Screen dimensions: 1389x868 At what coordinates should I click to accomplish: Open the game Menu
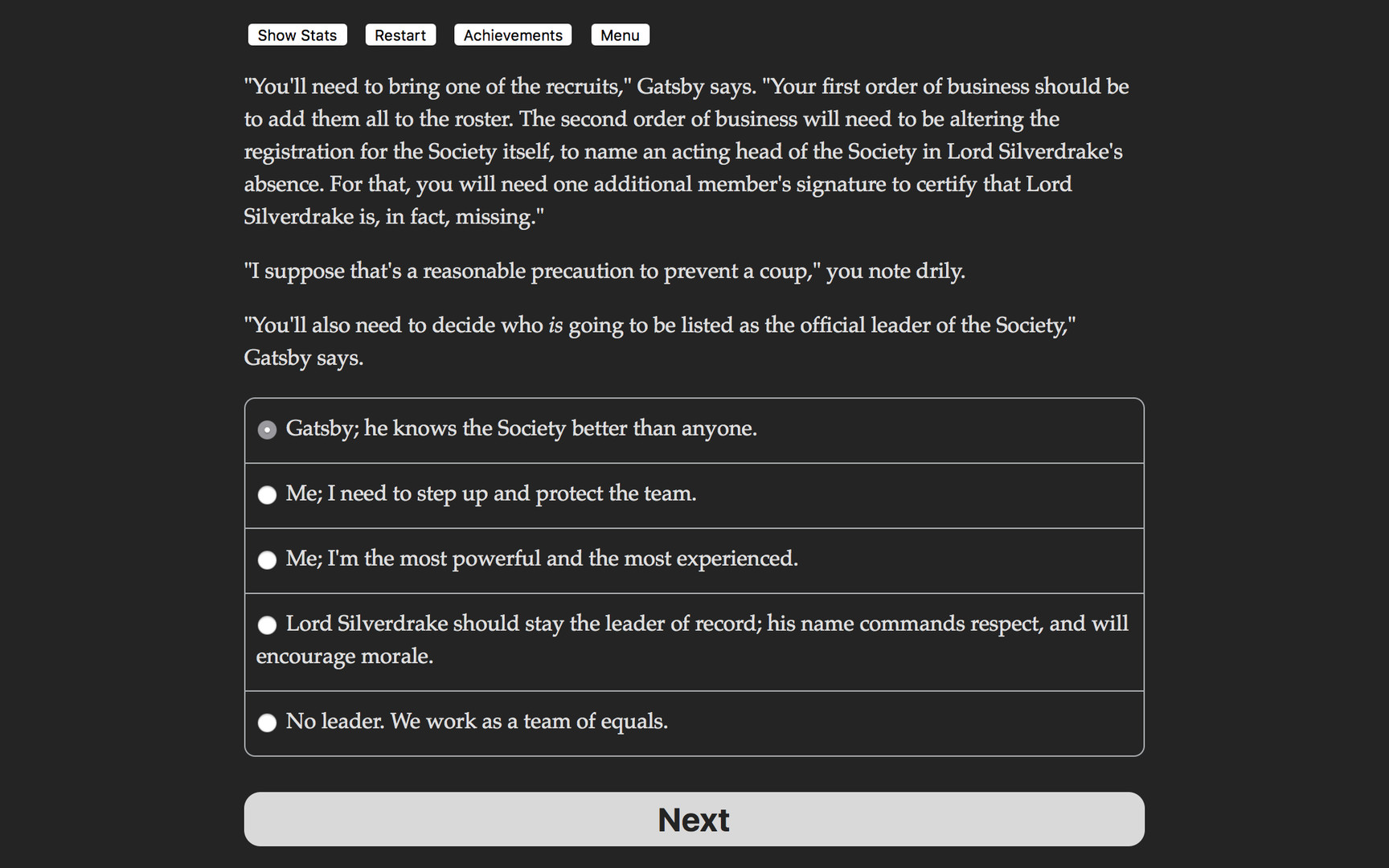click(620, 35)
